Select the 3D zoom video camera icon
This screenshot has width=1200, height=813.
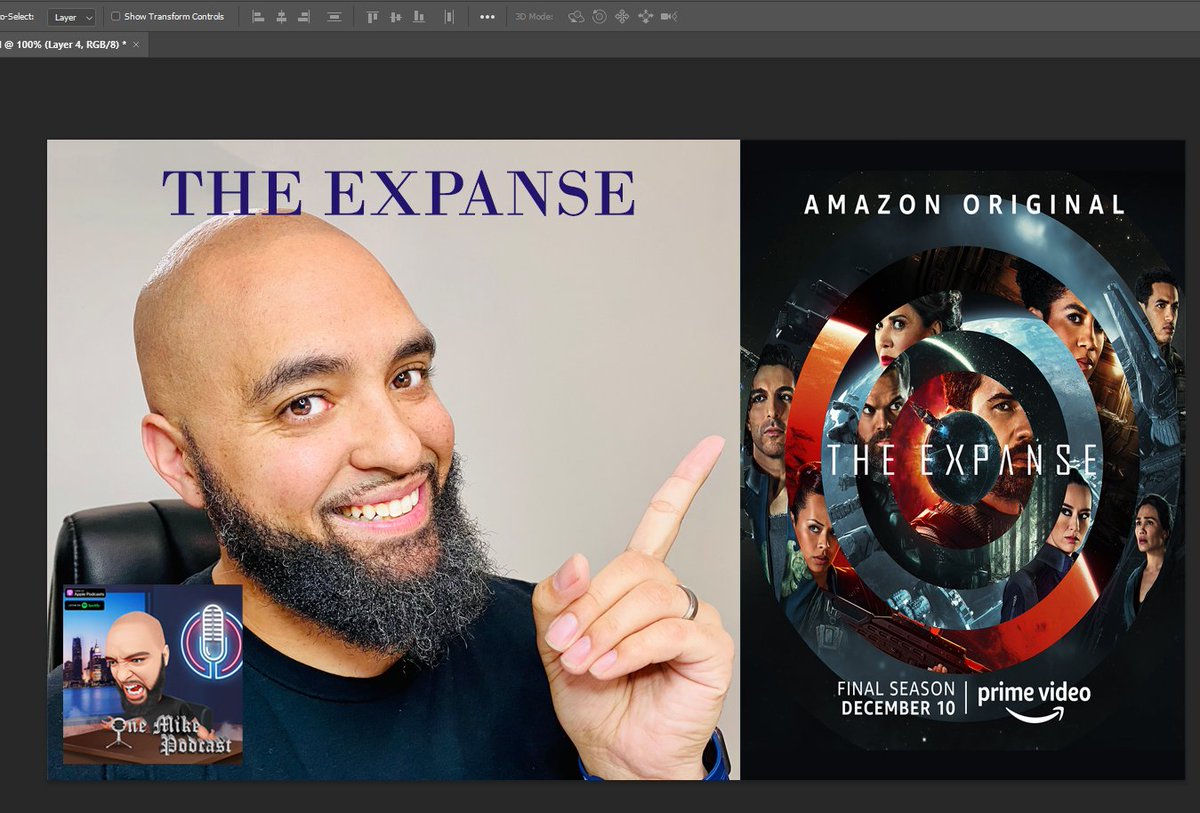click(x=669, y=17)
